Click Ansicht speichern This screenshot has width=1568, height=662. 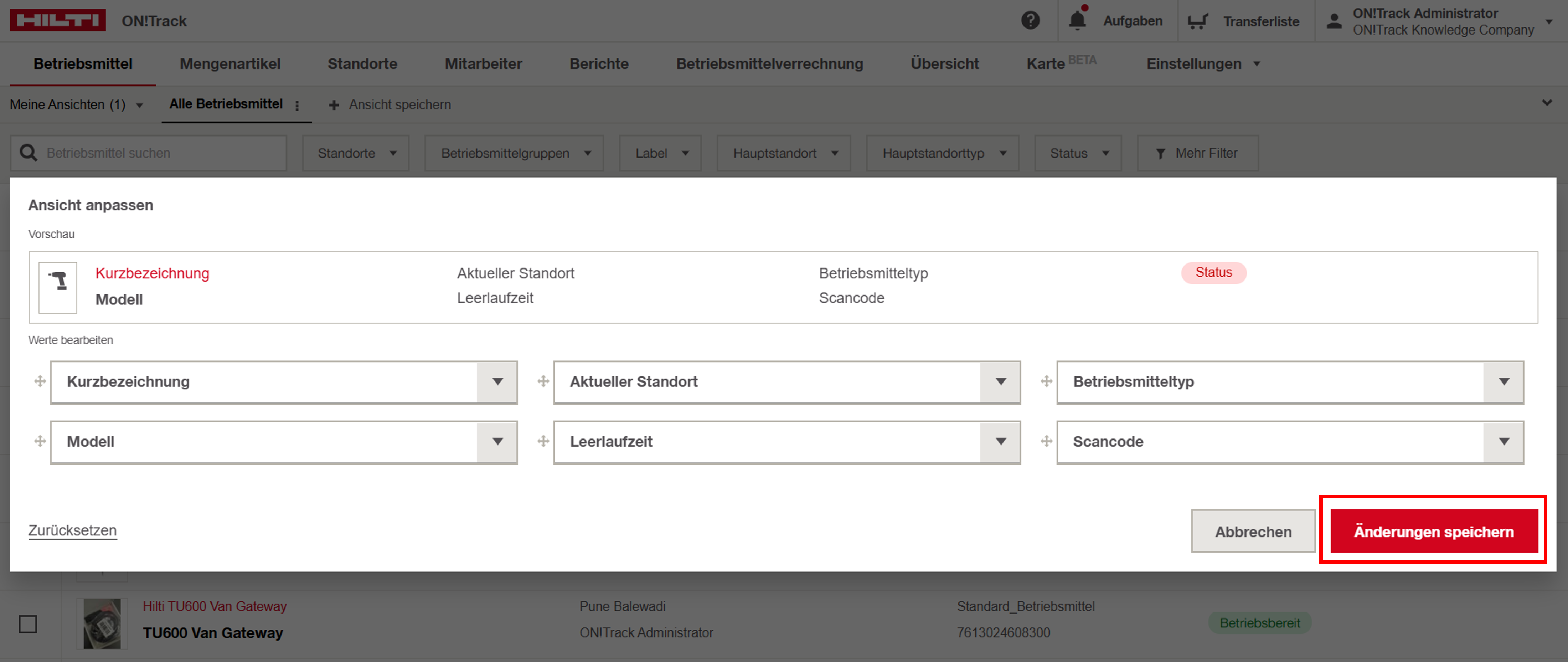point(399,105)
